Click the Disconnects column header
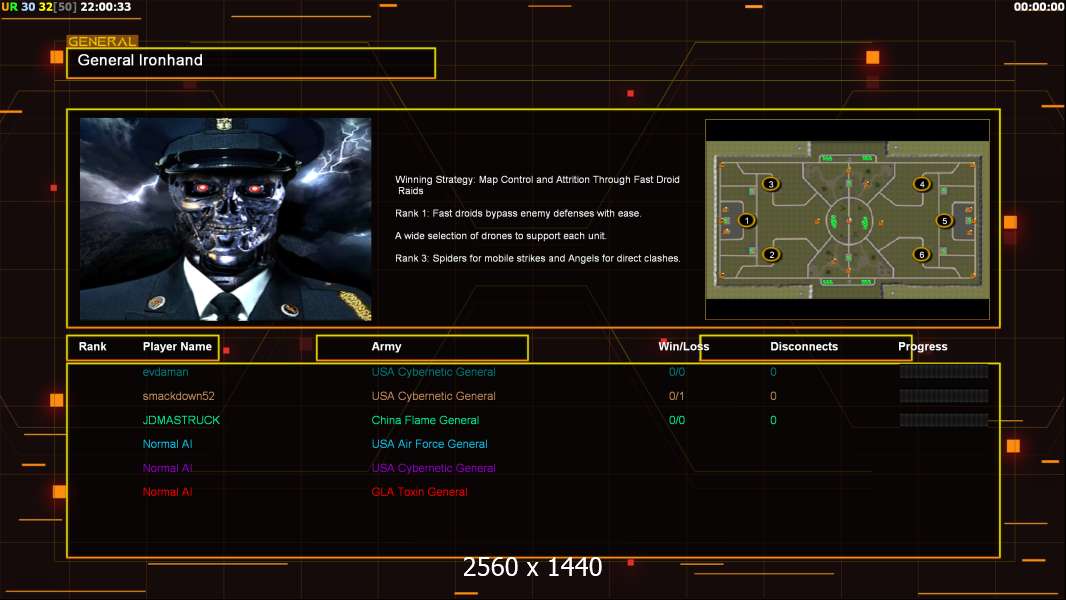This screenshot has width=1066, height=600. coord(804,347)
